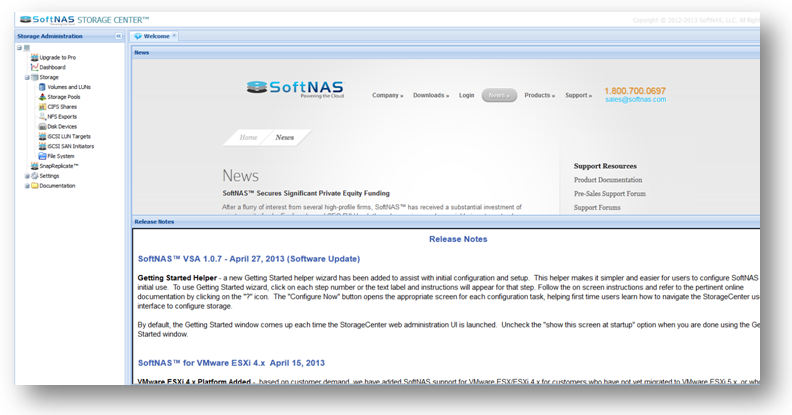Image resolution: width=792 pixels, height=415 pixels.
Task: Click the Storage folder icon
Action: [x=34, y=77]
